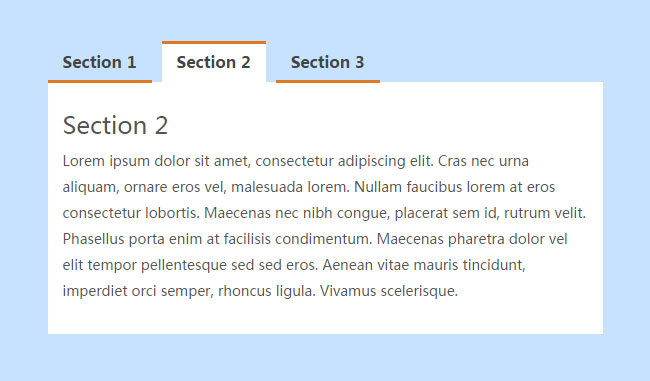Open the Section 3 tab

(x=328, y=62)
